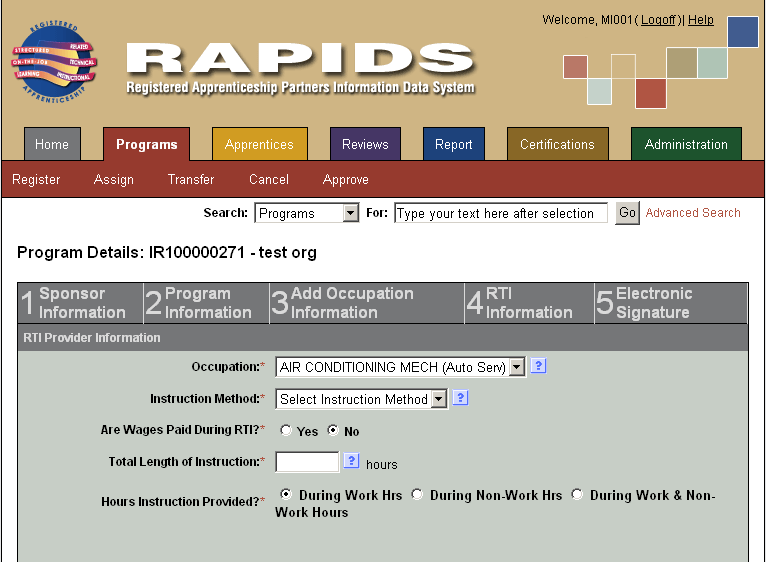
Task: Select No for Wages Paid During RTI
Action: (333, 430)
